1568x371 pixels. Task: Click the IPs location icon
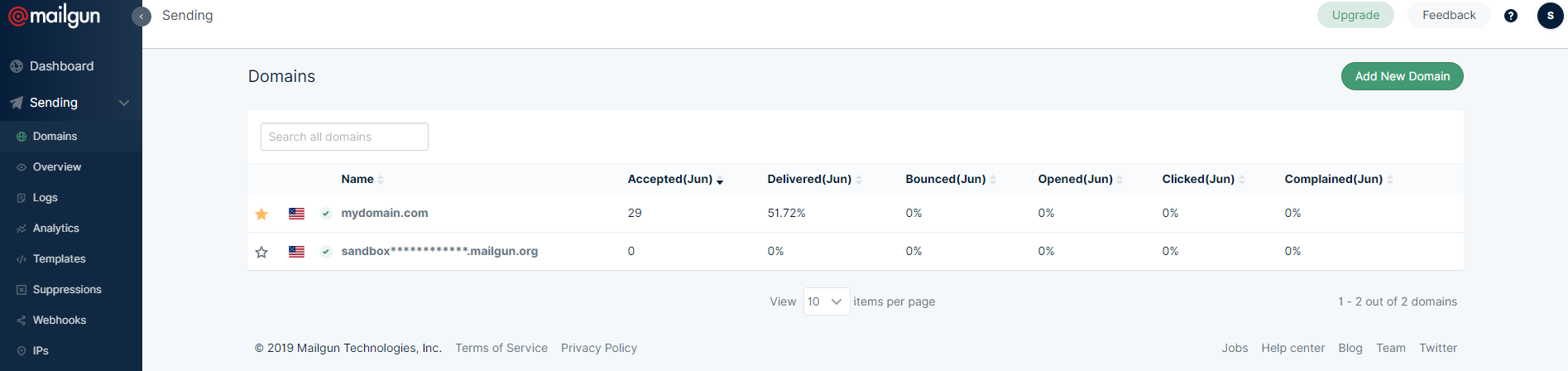pyautogui.click(x=22, y=351)
